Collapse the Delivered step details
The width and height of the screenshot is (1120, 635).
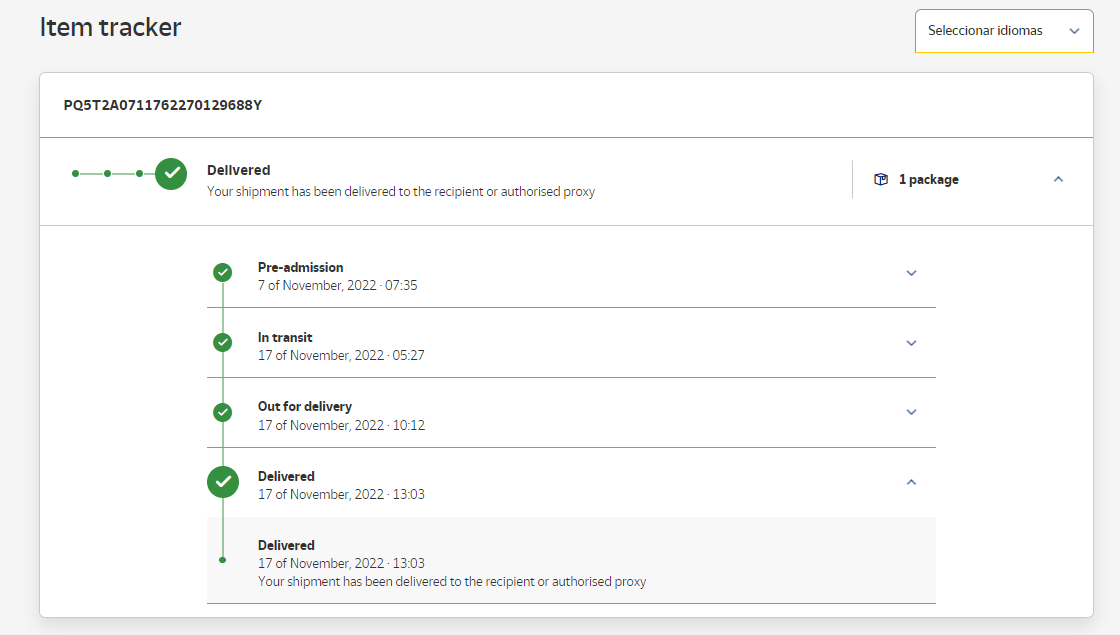[x=911, y=482]
